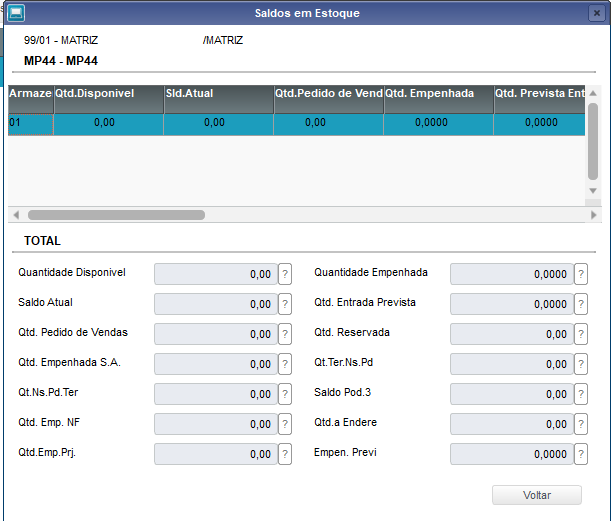Click the Qtd. Prevista Ent value in row 01

[540, 125]
